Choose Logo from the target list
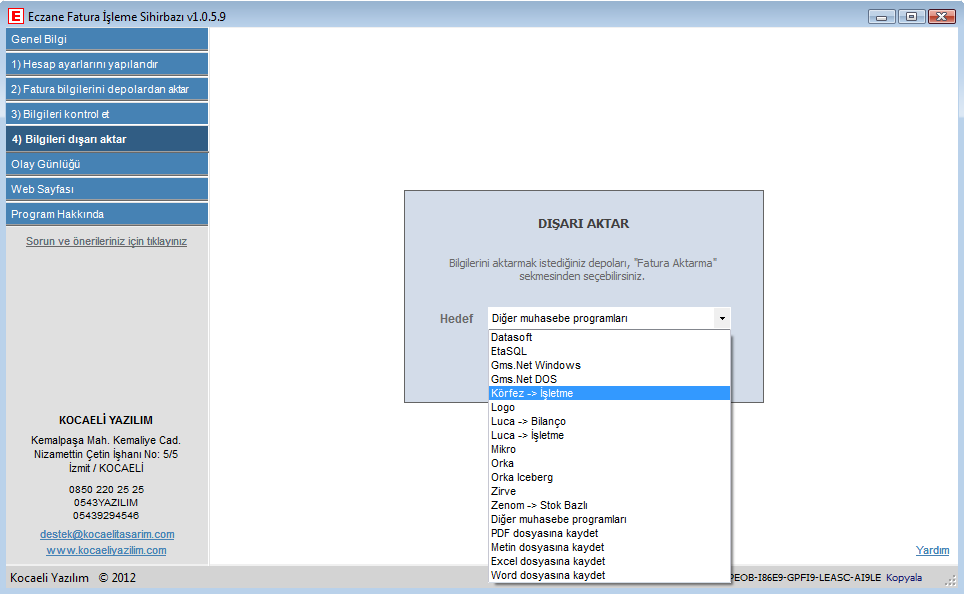964x594 pixels. pos(609,407)
